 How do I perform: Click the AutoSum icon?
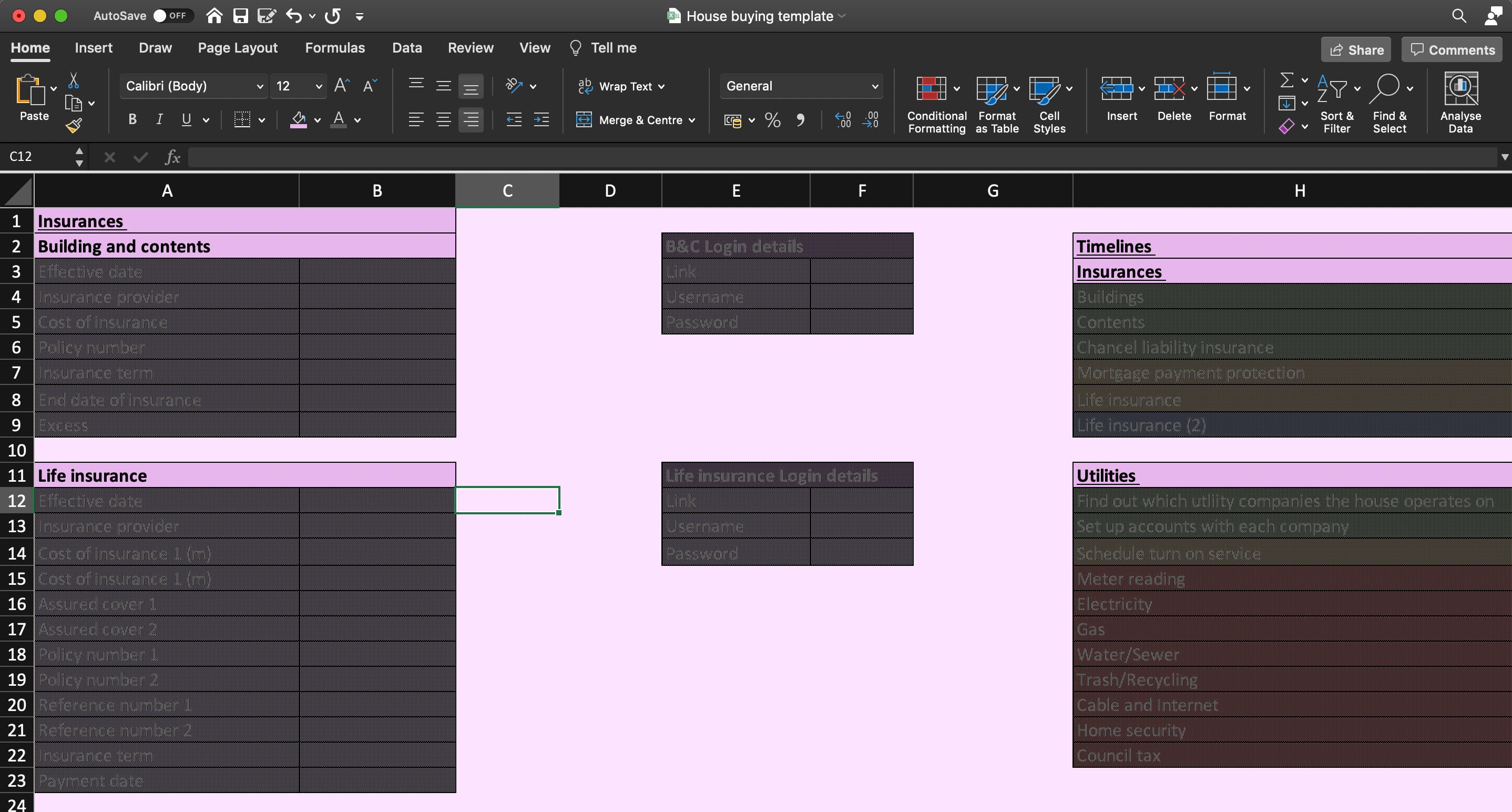[x=1286, y=80]
